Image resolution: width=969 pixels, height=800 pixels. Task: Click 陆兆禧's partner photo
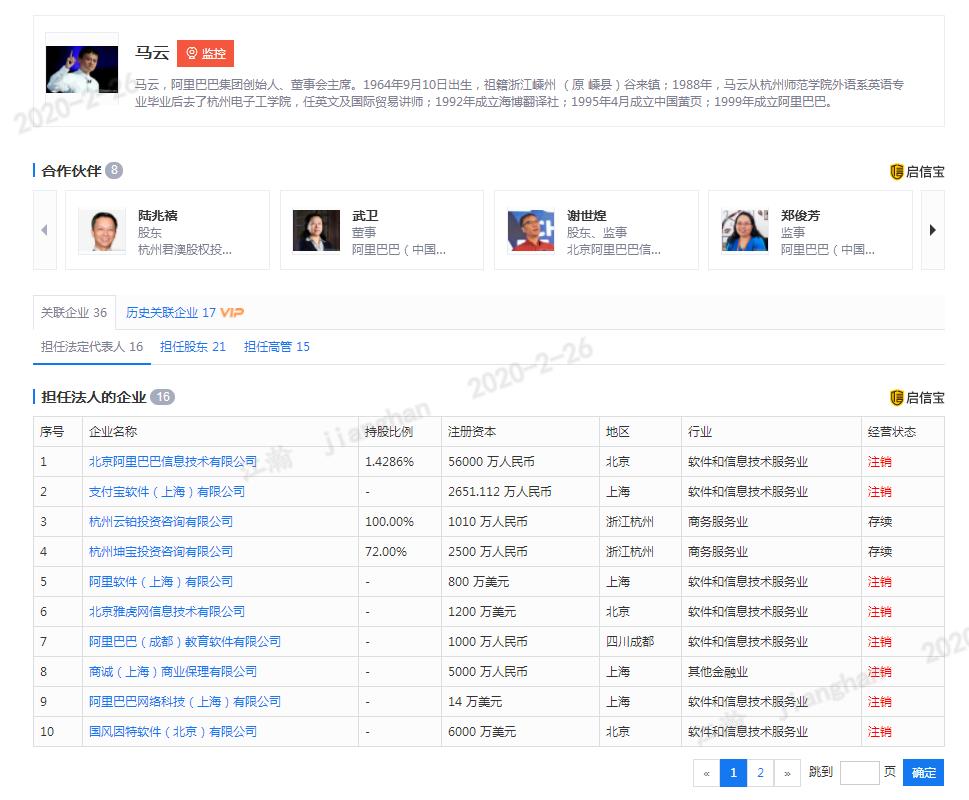(x=101, y=229)
